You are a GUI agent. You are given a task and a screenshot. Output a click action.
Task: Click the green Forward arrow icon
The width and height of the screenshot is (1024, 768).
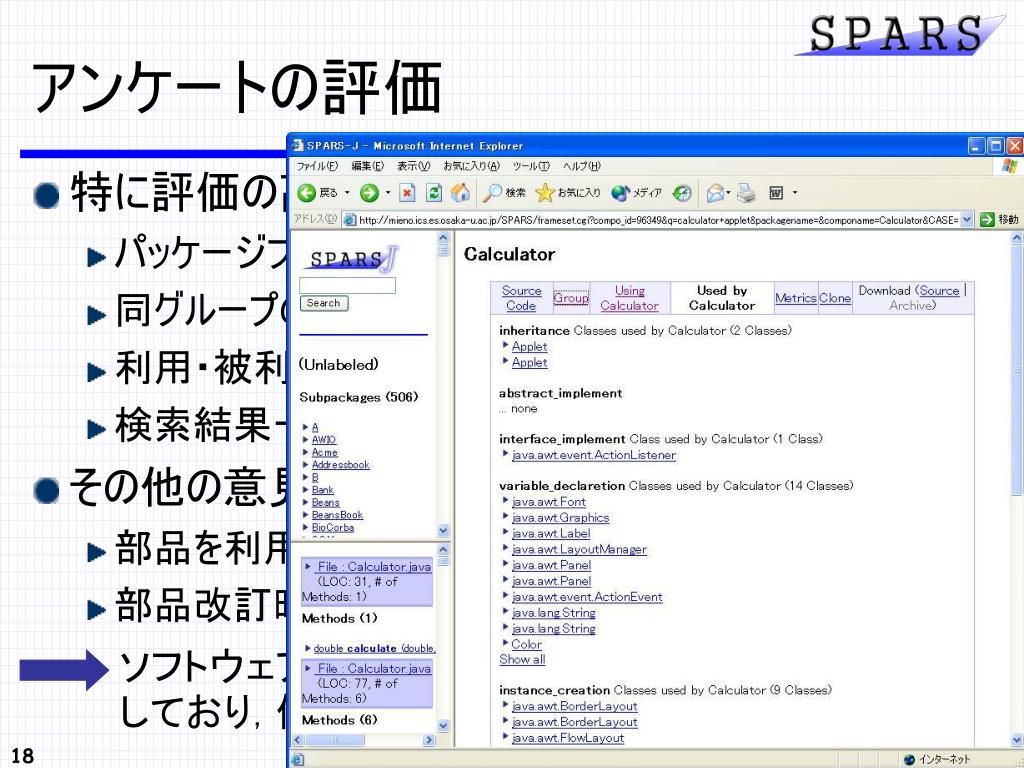pyautogui.click(x=370, y=193)
